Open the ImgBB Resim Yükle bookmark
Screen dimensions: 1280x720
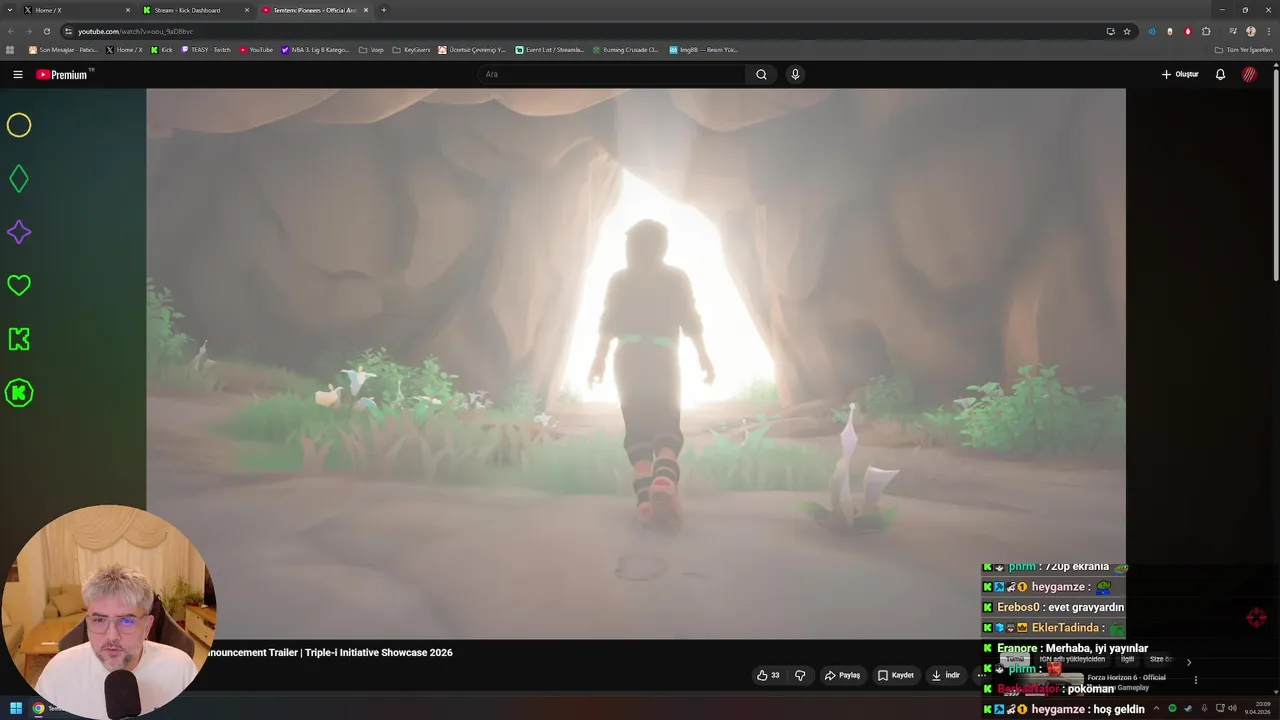pos(703,49)
